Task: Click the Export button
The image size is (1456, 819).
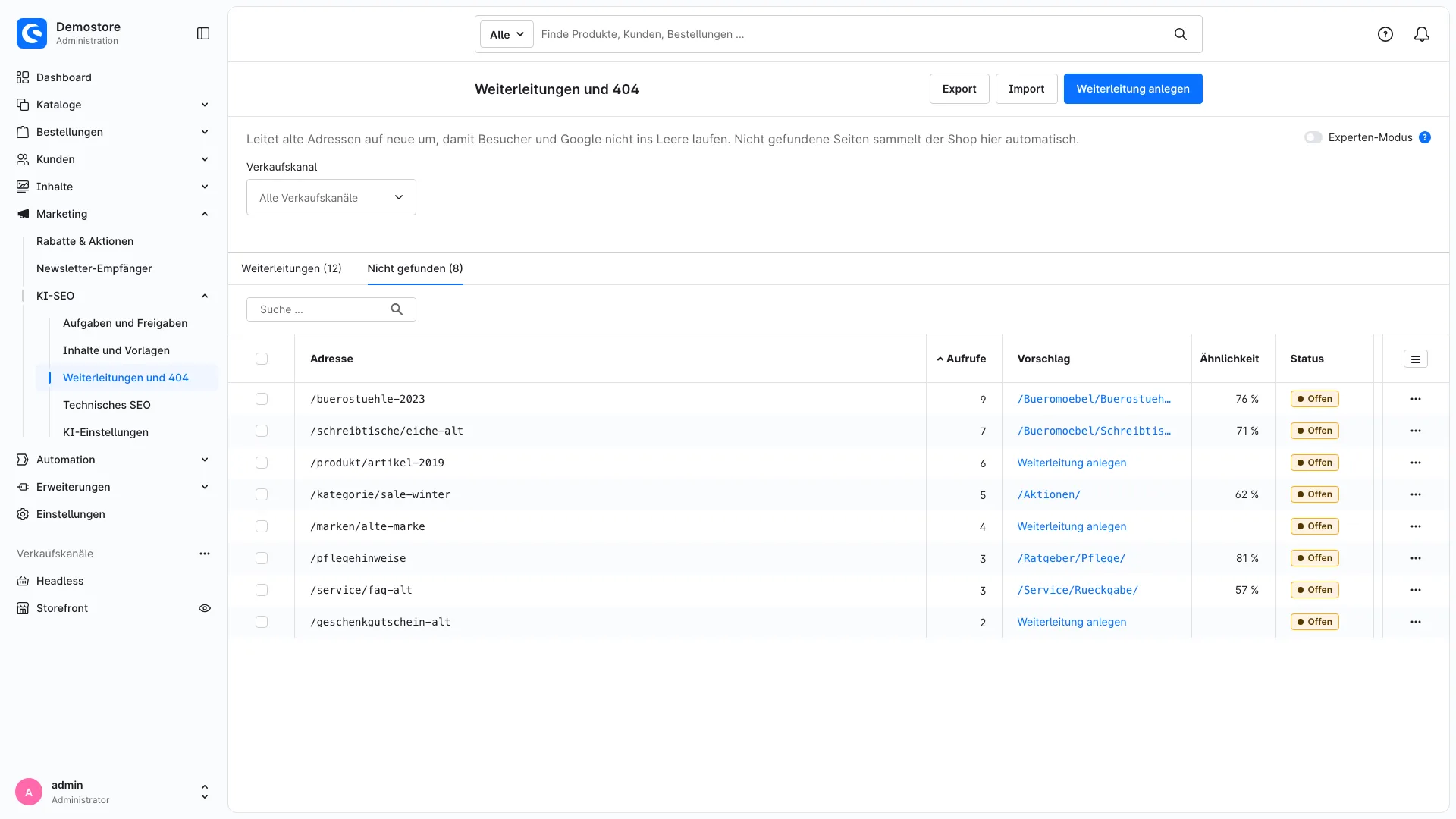Action: (959, 89)
